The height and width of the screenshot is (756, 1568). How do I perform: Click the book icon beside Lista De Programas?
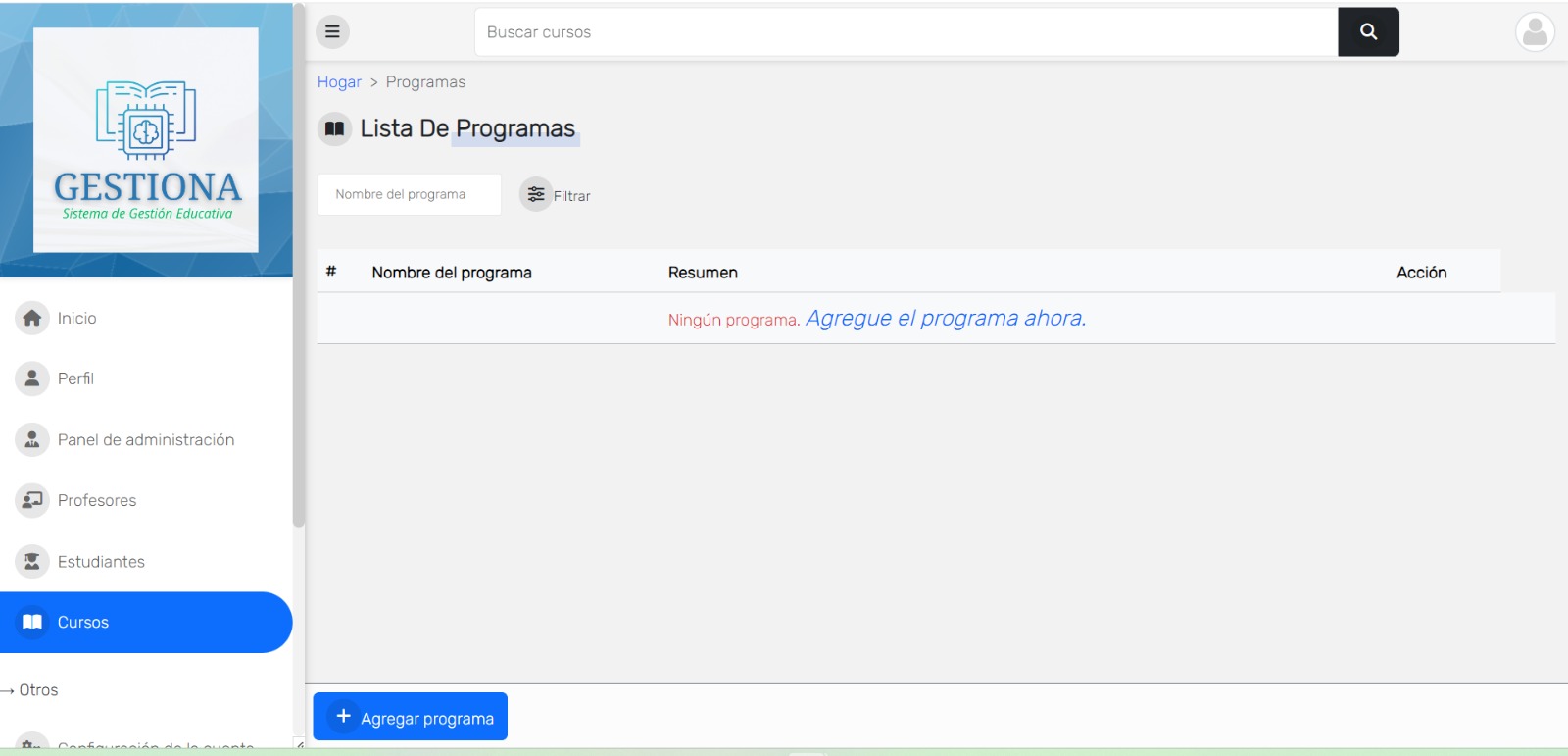tap(334, 128)
